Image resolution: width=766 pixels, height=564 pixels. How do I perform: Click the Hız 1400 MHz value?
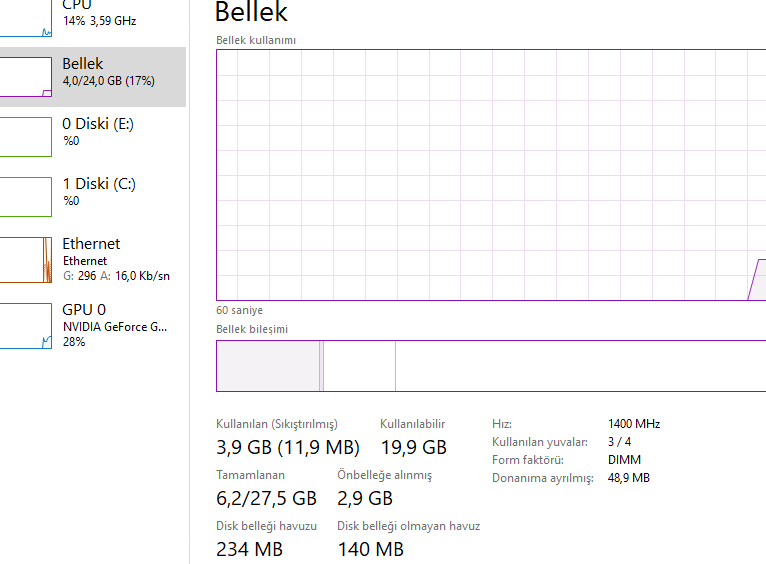(x=634, y=424)
